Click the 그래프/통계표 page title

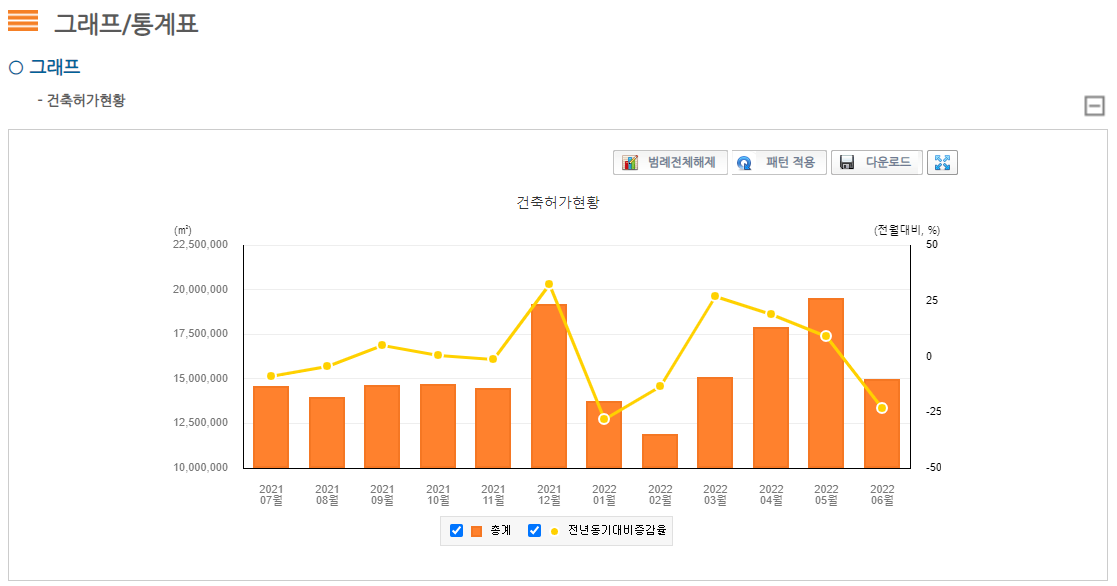pyautogui.click(x=126, y=23)
